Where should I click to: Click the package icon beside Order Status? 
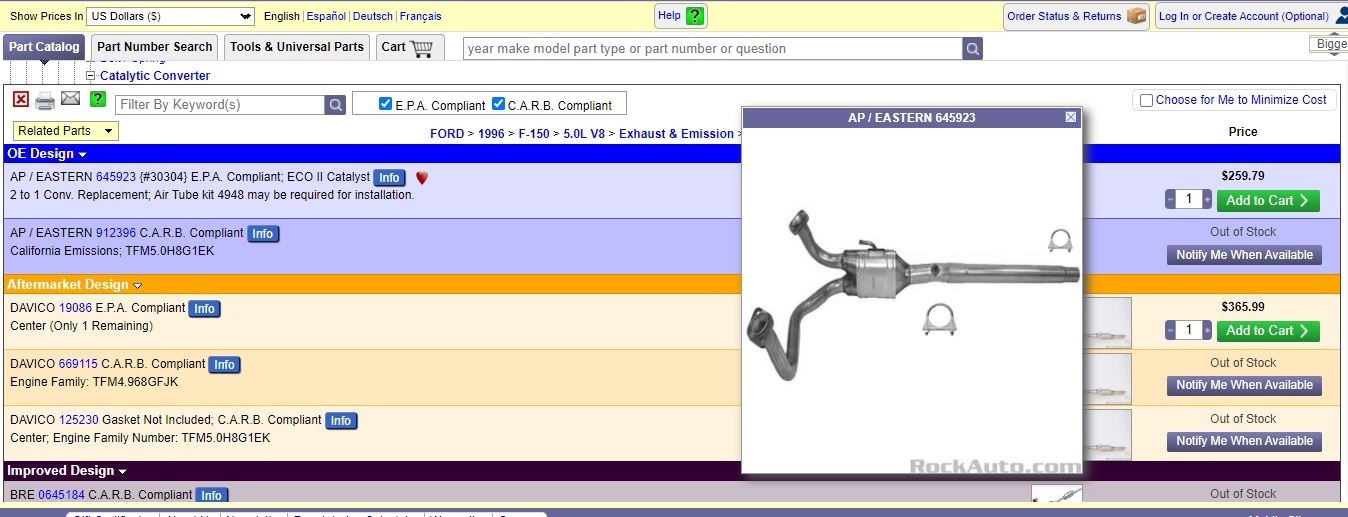(1136, 16)
